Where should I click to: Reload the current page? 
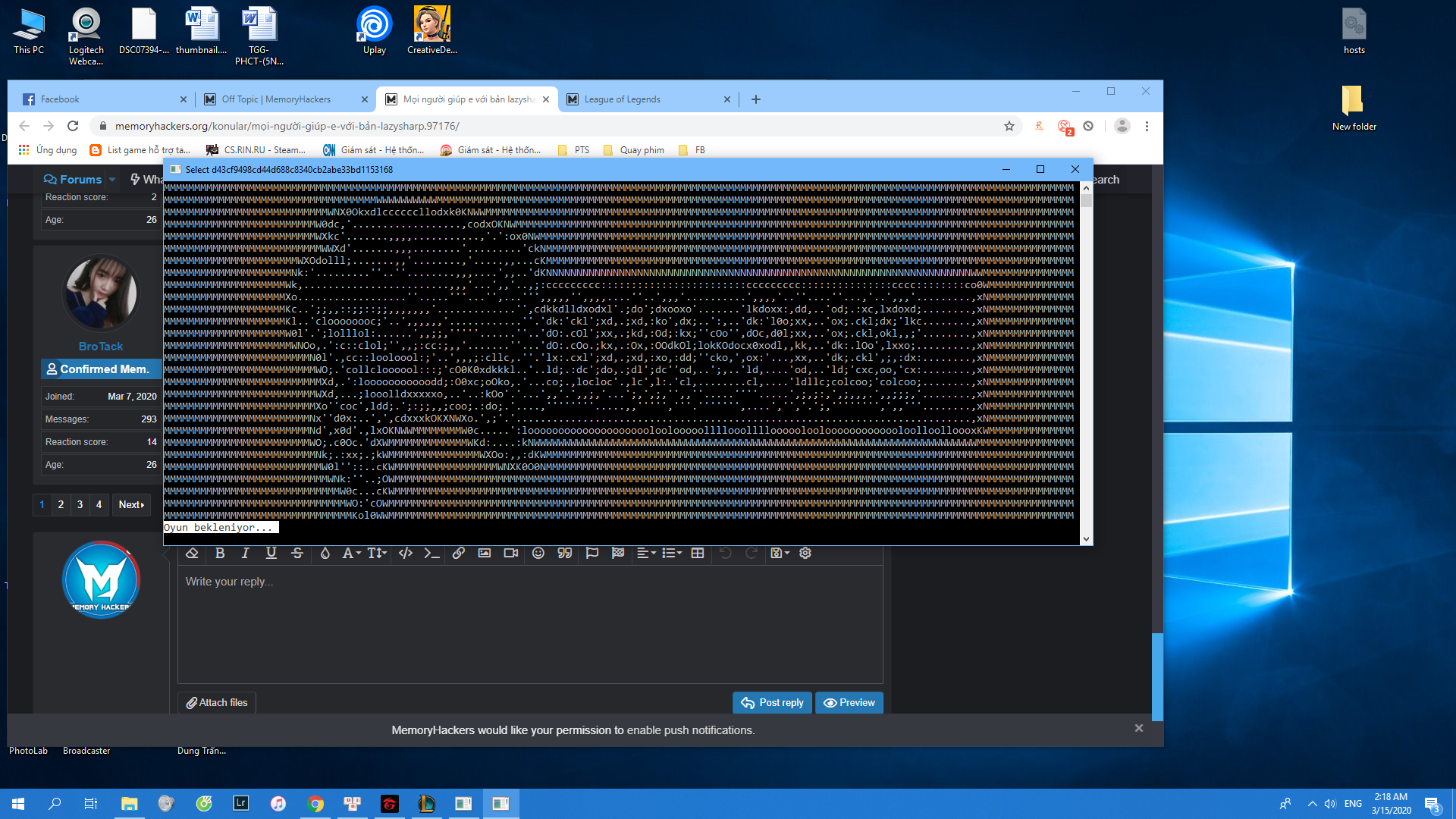point(73,126)
